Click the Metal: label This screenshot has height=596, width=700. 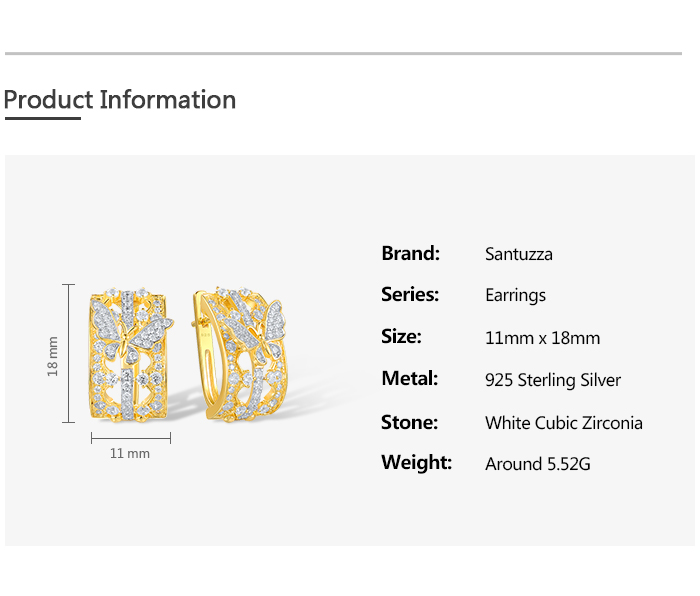(x=409, y=378)
